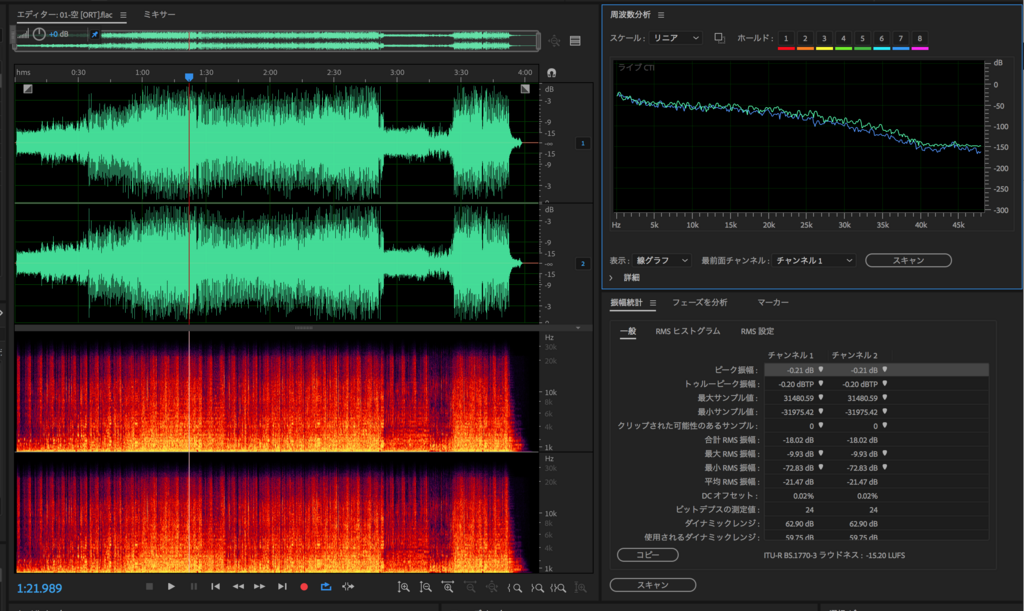The width and height of the screenshot is (1024, 611).
Task: Zoom out amplitude icon
Action: 425,588
